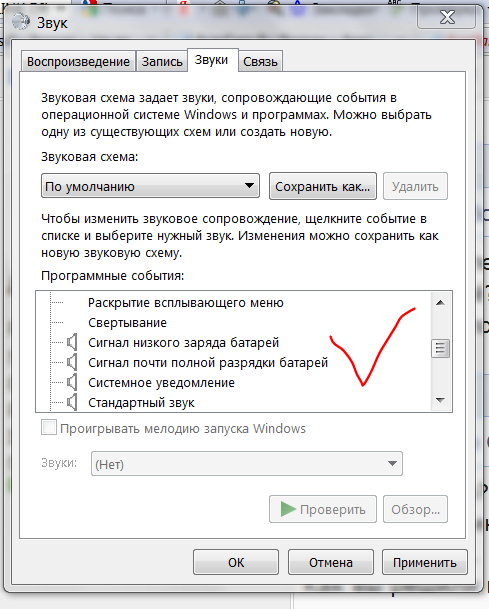The image size is (489, 609).
Task: Click the Сохранить как... button
Action: click(x=323, y=186)
